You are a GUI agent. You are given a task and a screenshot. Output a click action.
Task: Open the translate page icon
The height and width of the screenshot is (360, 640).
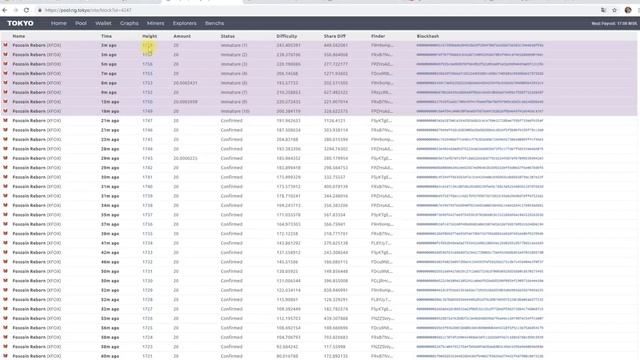603,10
